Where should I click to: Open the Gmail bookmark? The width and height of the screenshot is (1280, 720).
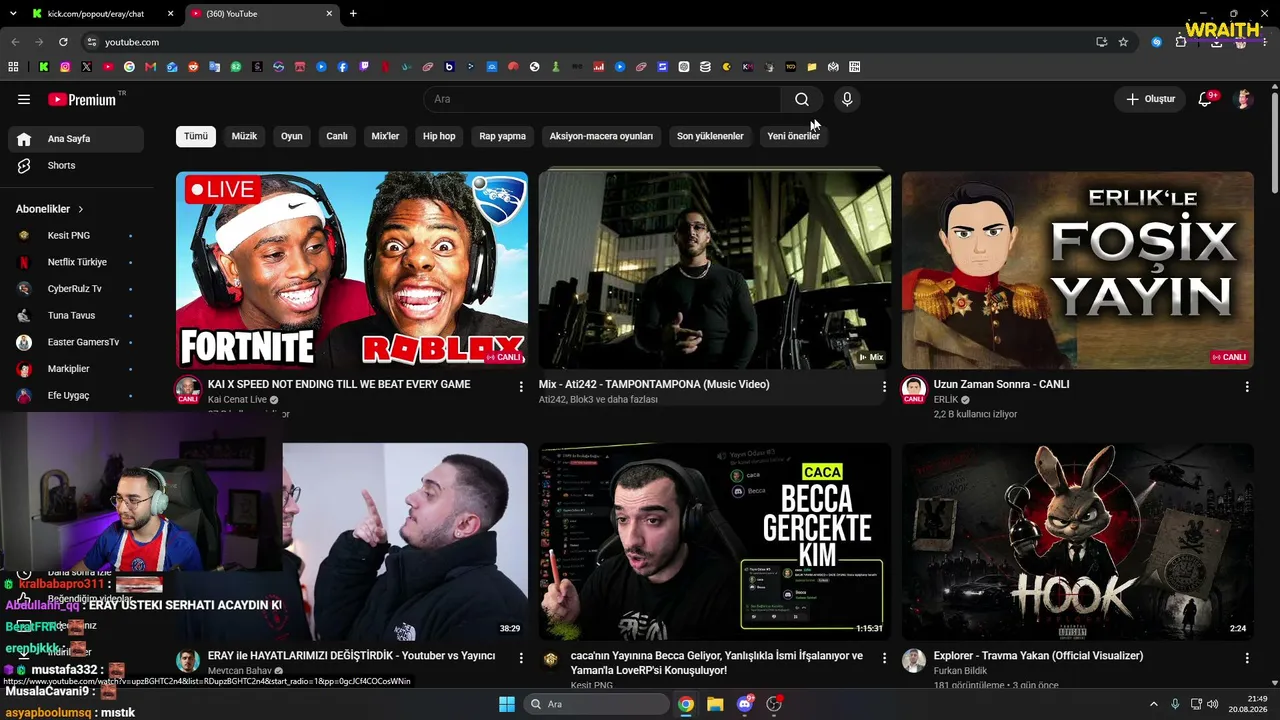151,67
